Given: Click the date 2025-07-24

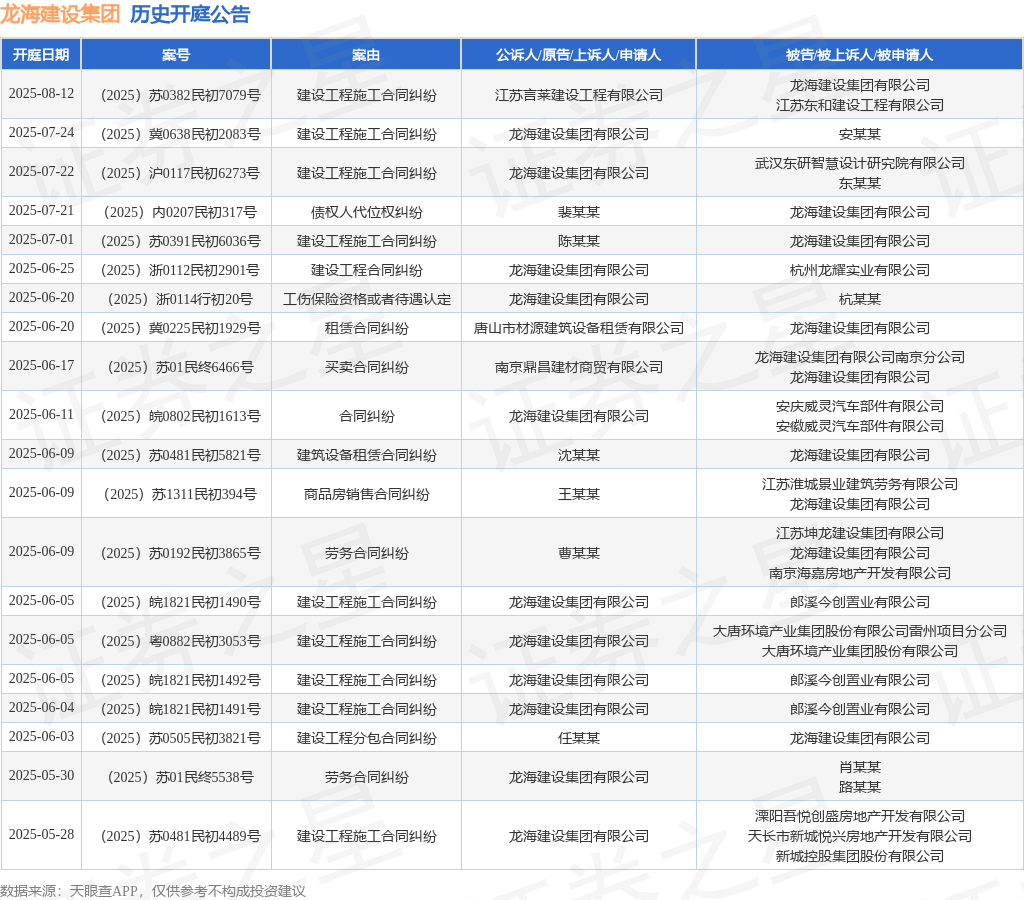Looking at the screenshot, I should click(x=41, y=133).
